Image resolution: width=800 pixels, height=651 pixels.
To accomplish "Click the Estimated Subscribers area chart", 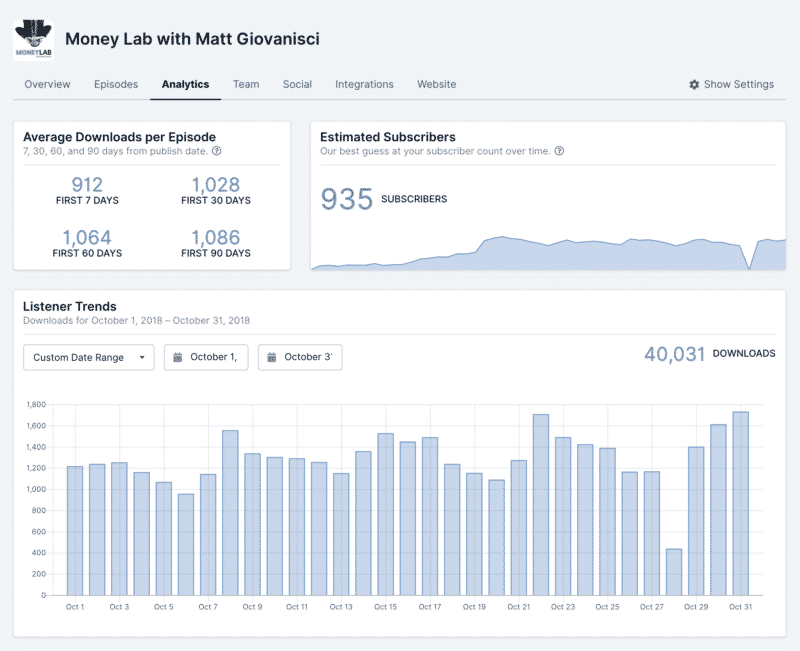I will point(548,253).
